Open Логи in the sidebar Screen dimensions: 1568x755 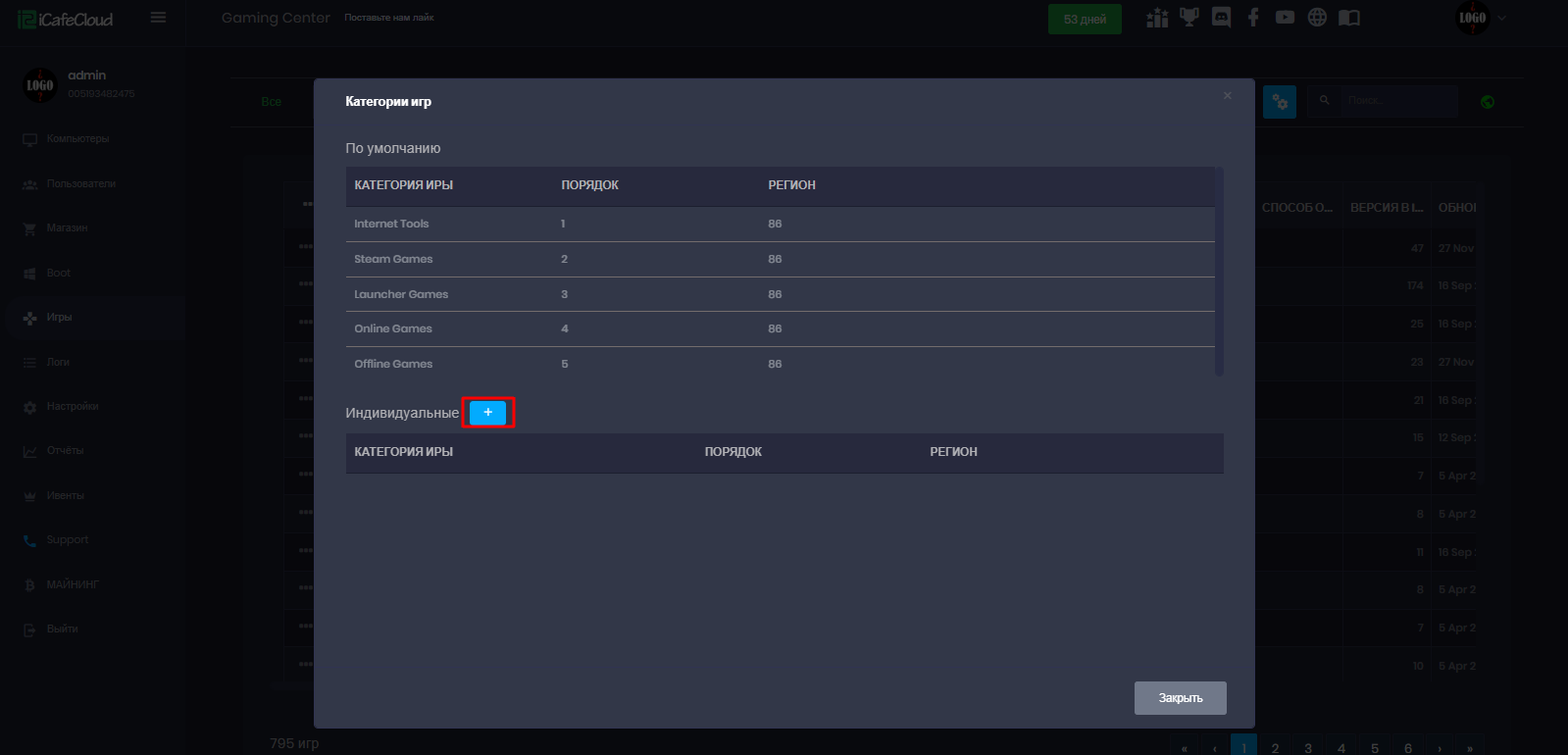[x=58, y=362]
